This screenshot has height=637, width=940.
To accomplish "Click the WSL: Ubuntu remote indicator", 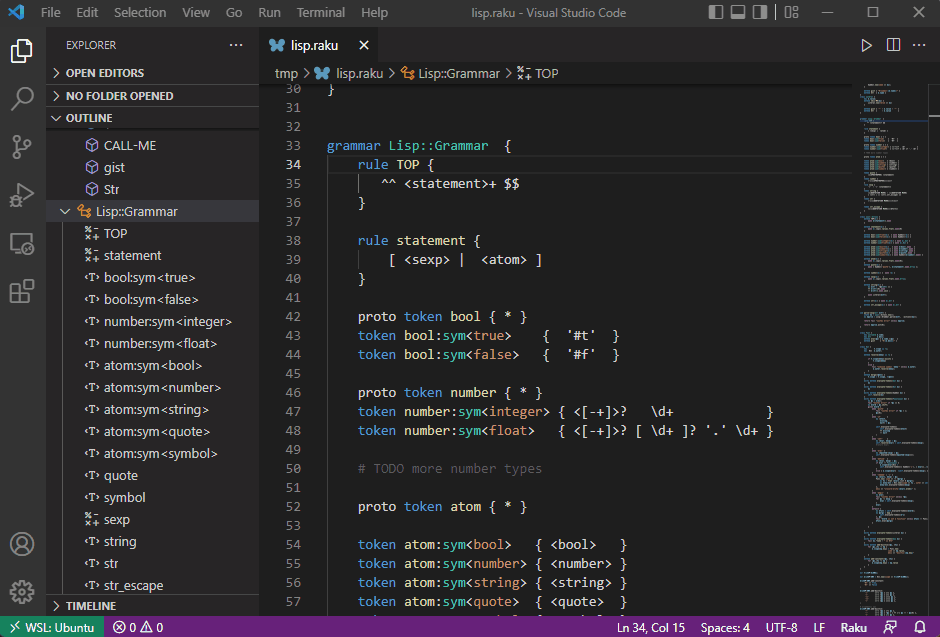I will 52,627.
